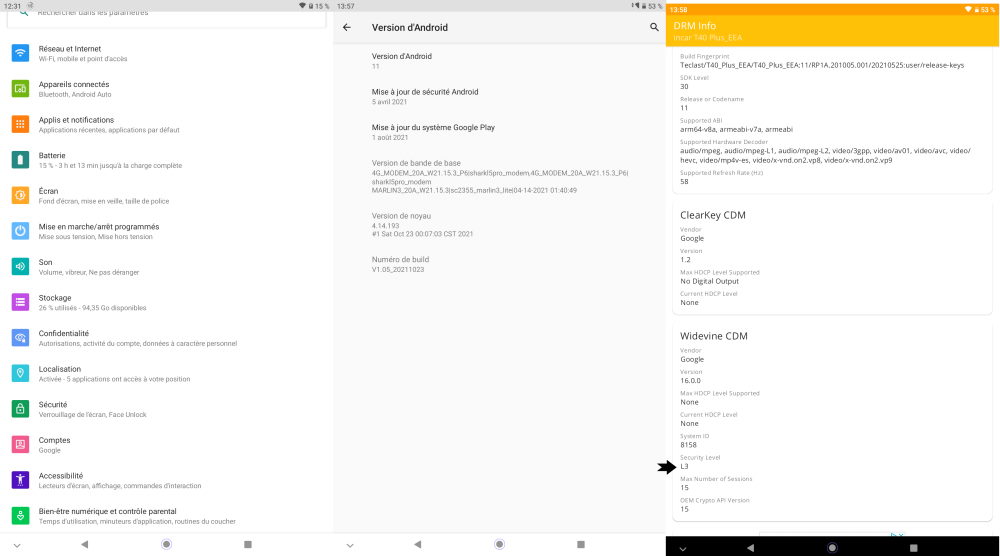Viewport: 1000px width, 556px height.
Task: Open Mise en marche/arrêt programmés
Action: (x=166, y=231)
